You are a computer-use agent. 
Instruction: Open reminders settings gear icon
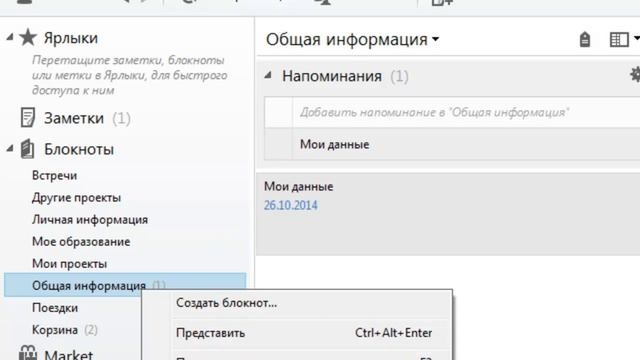point(635,75)
